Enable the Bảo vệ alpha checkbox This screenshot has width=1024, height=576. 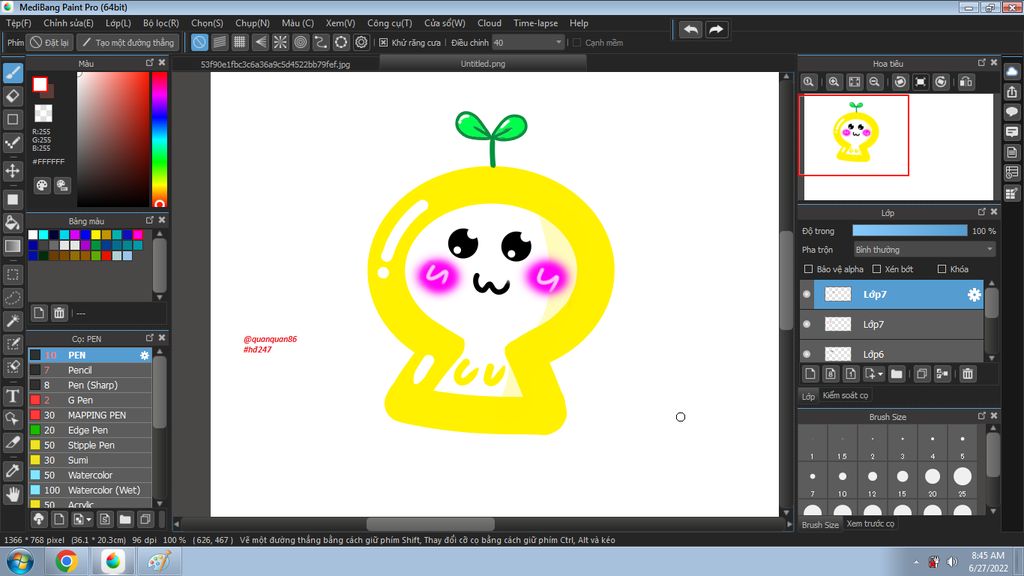(808, 269)
